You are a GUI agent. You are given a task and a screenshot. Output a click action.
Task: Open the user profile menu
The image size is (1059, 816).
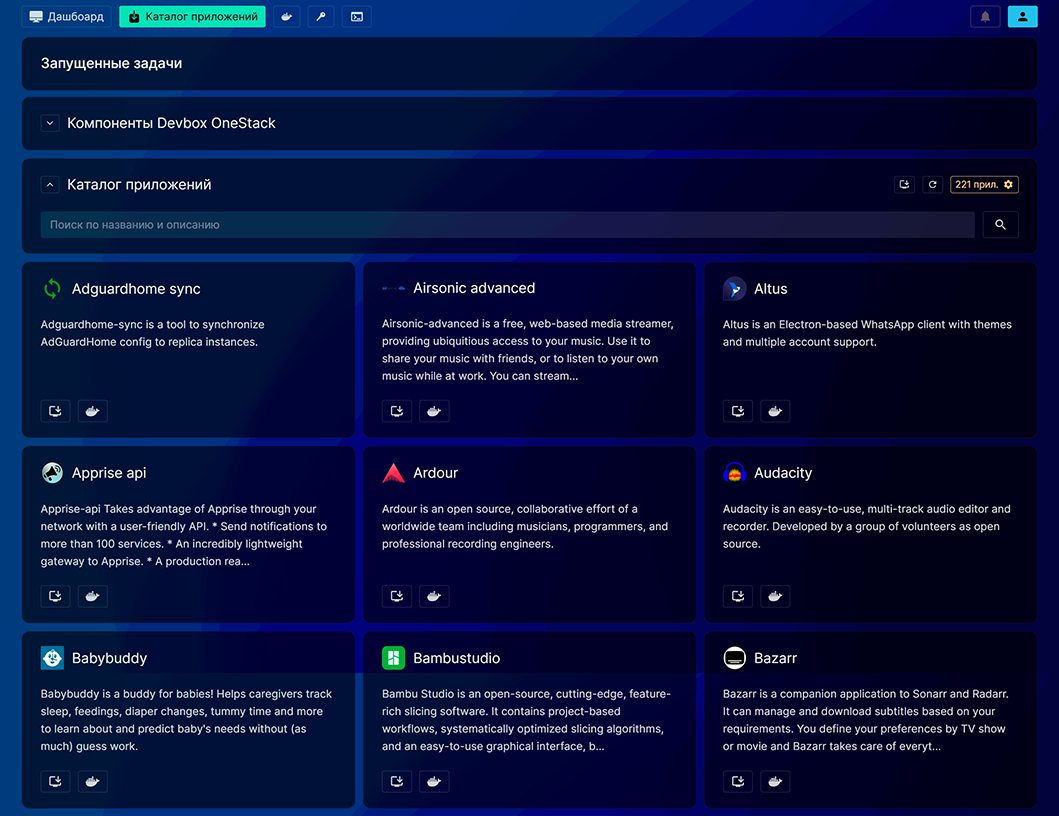[x=1022, y=17]
